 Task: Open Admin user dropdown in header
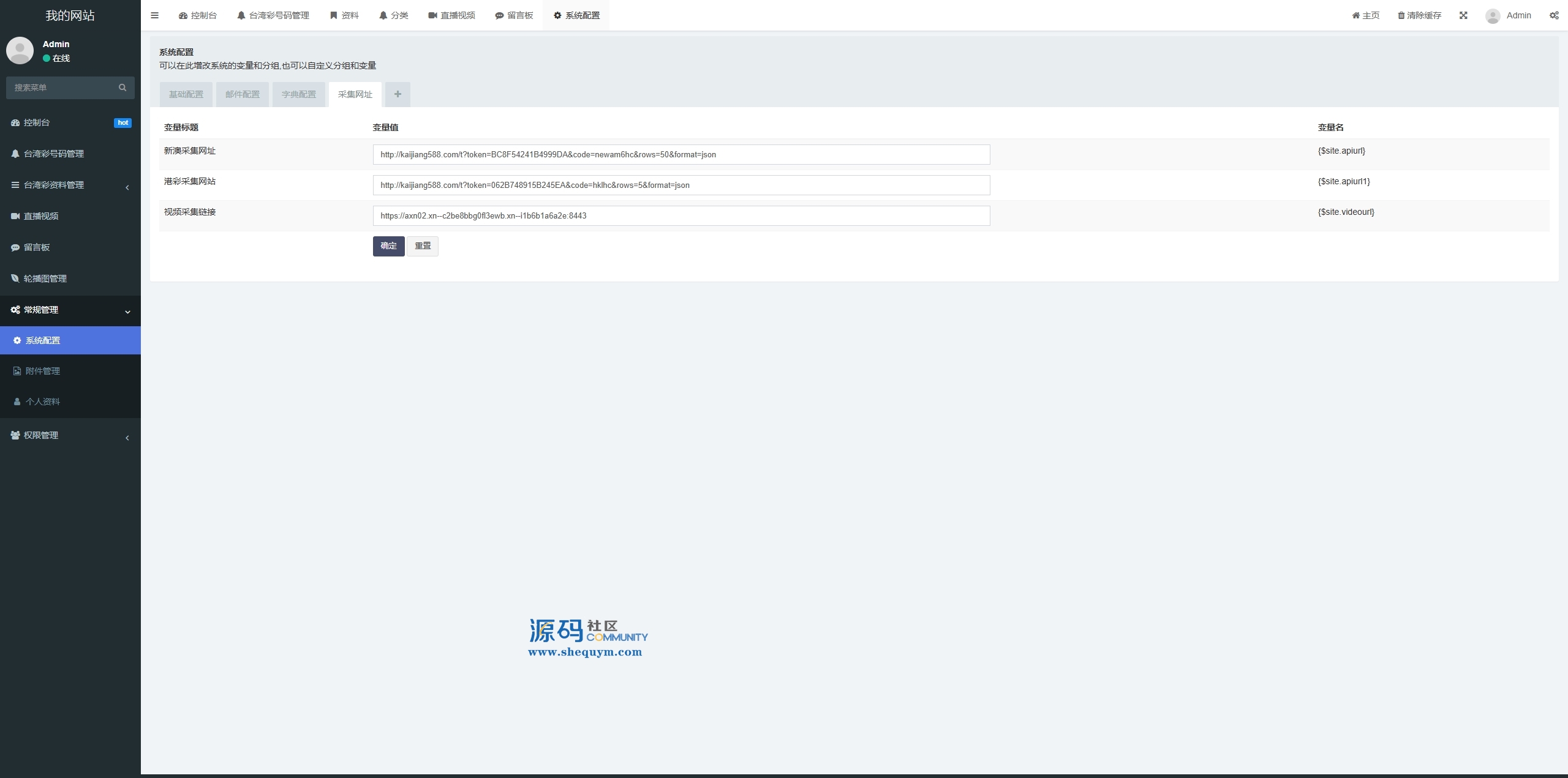(1509, 15)
